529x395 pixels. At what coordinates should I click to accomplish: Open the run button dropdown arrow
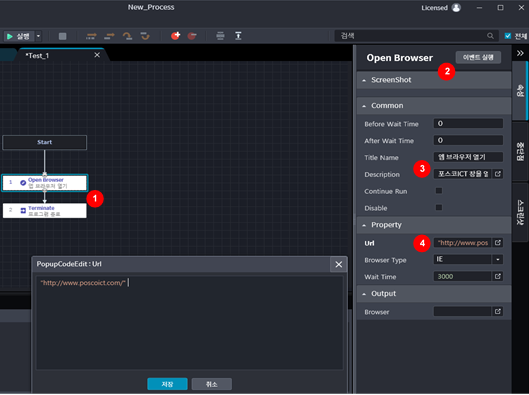[38, 36]
